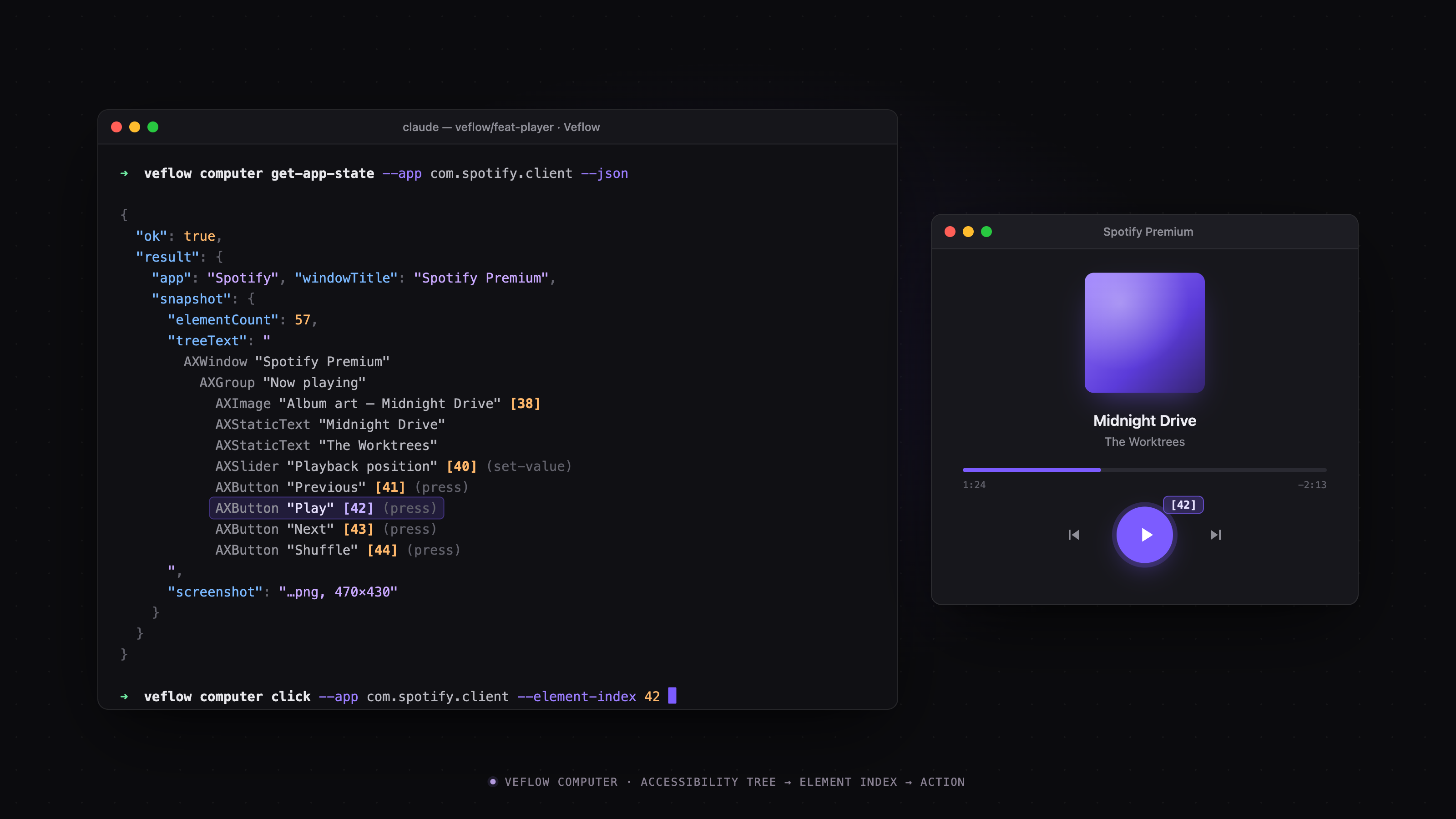Click "The Worktrees" artist name in Spotify
1456x819 pixels.
[1145, 442]
